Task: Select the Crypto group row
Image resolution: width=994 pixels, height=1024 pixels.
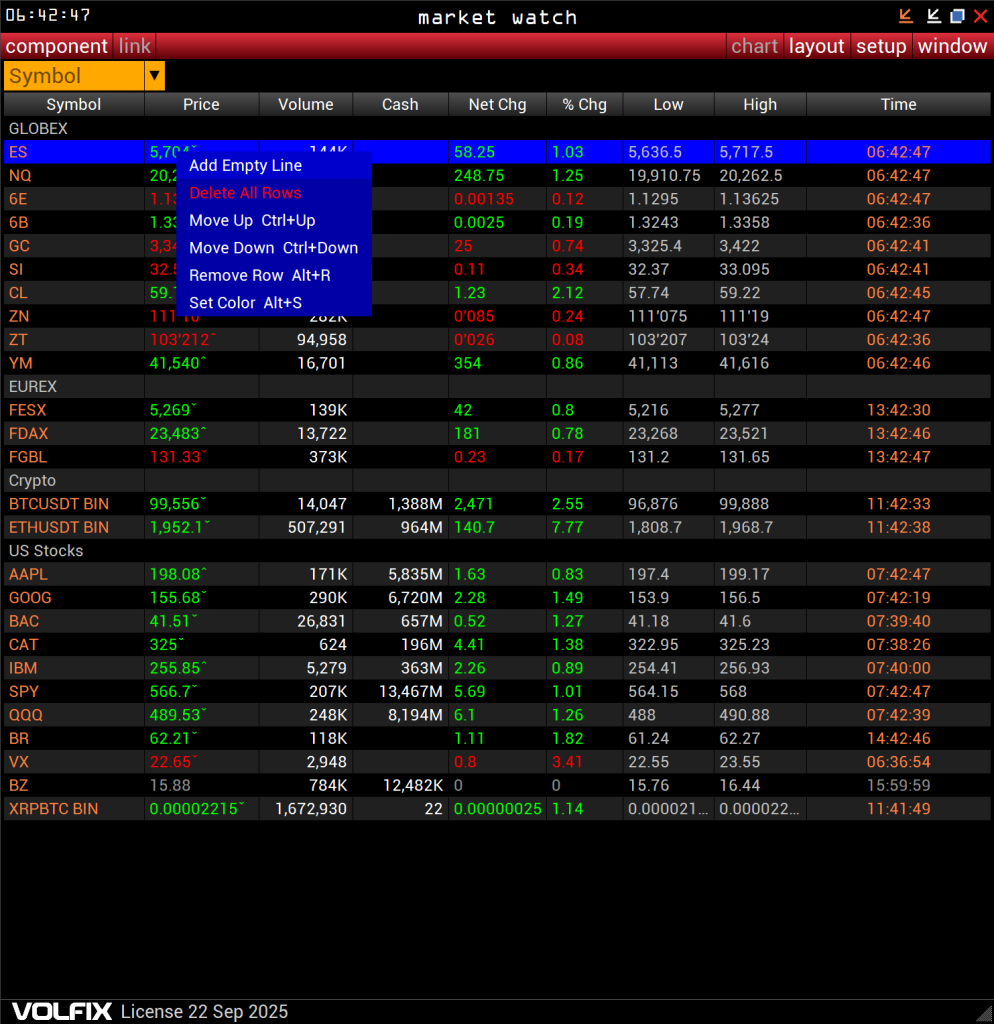Action: pyautogui.click(x=497, y=481)
